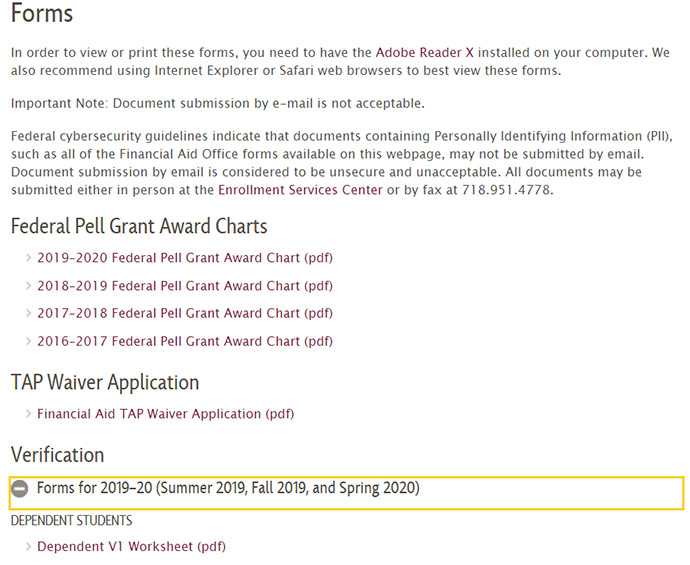Click chevron bullet beside 2019-2020 Pell chart
The height and width of the screenshot is (565, 690).
pos(28,257)
